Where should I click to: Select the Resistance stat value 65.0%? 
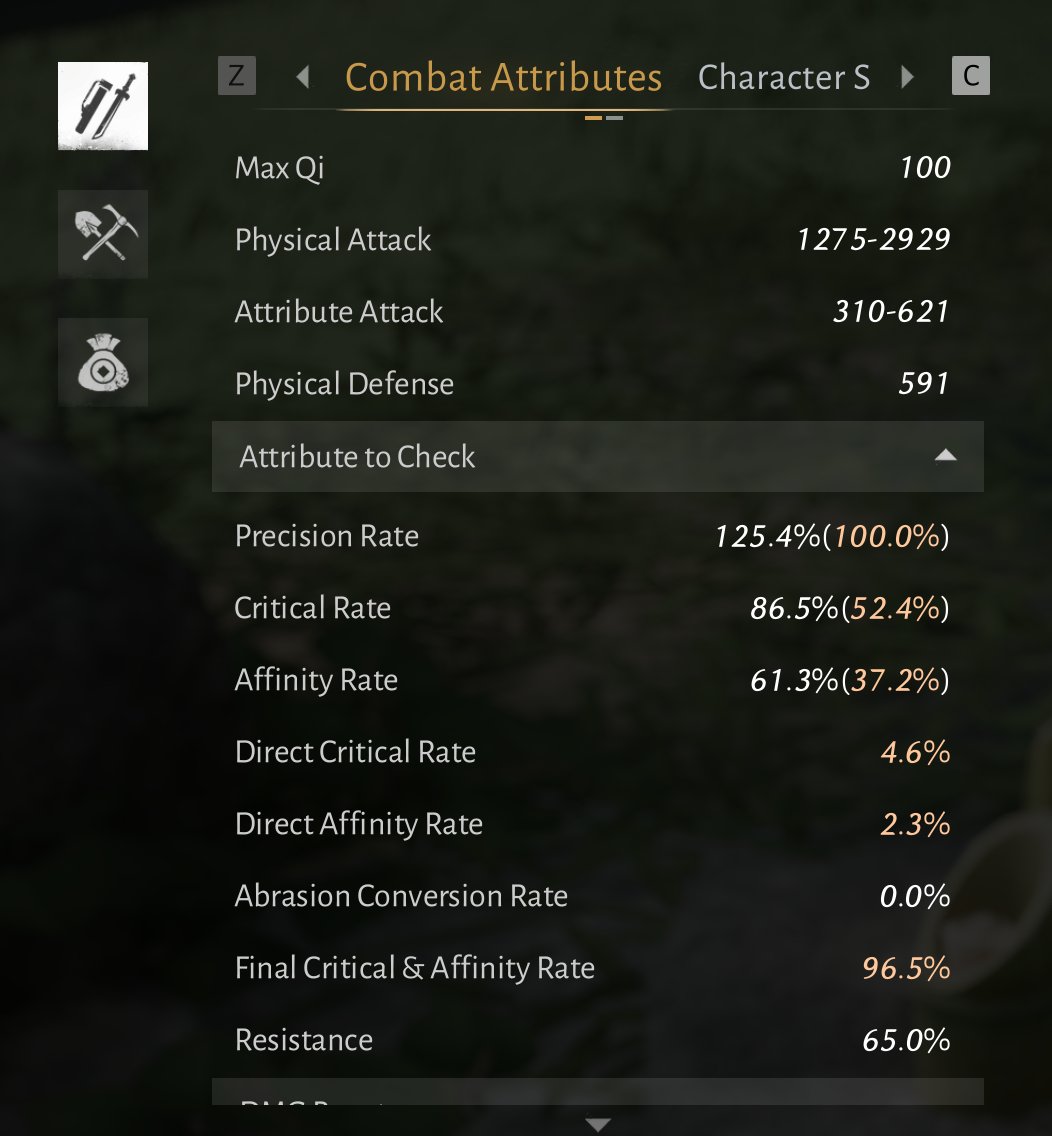pyautogui.click(x=906, y=1040)
